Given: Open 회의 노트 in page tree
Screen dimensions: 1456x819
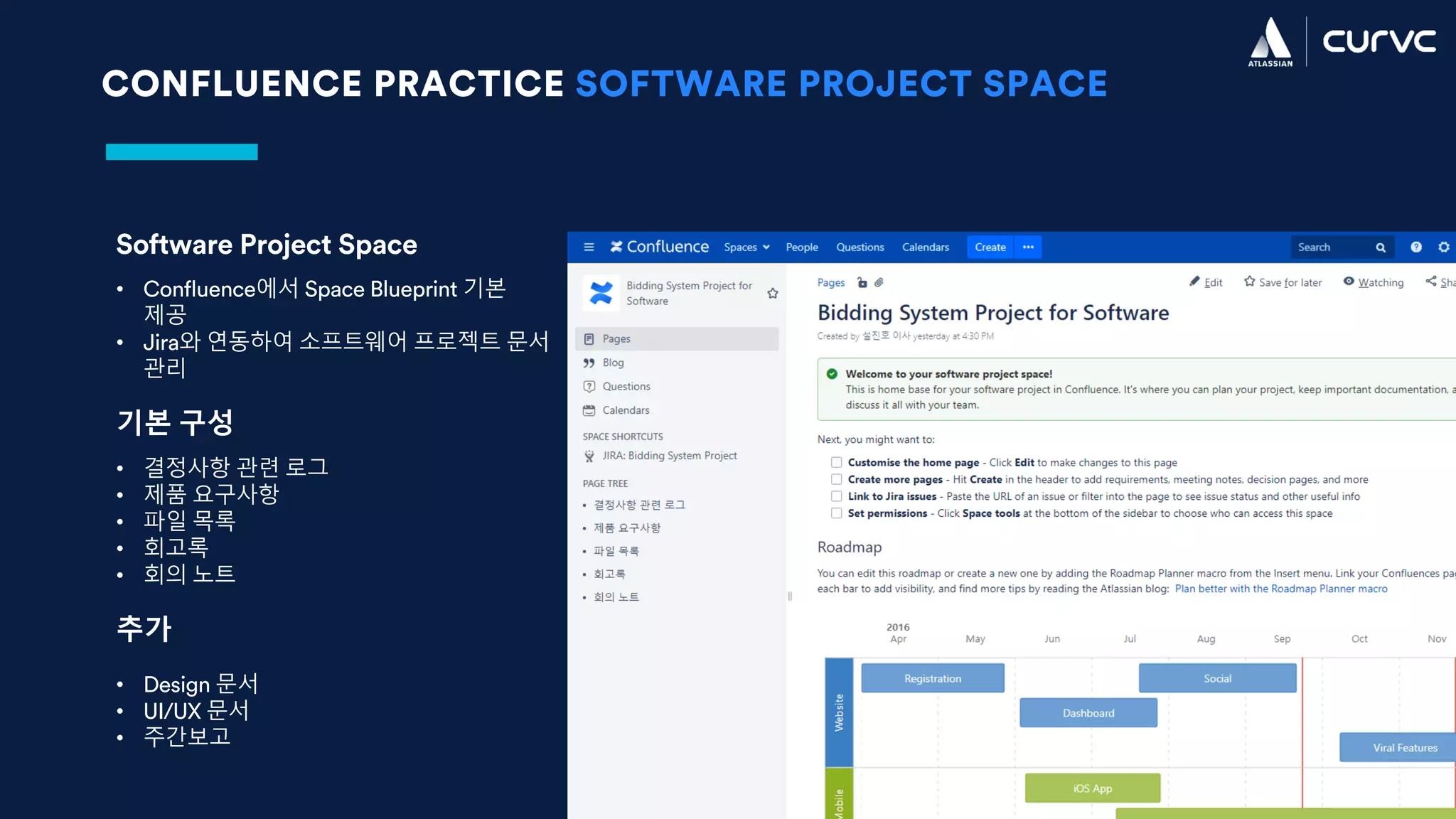Looking at the screenshot, I should pos(616,597).
